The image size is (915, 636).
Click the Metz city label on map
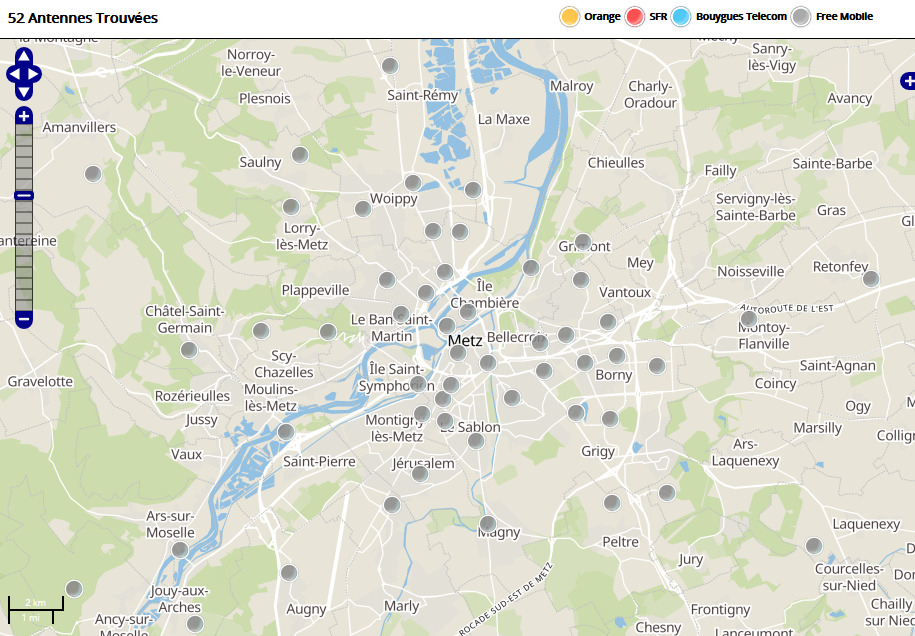pyautogui.click(x=465, y=341)
